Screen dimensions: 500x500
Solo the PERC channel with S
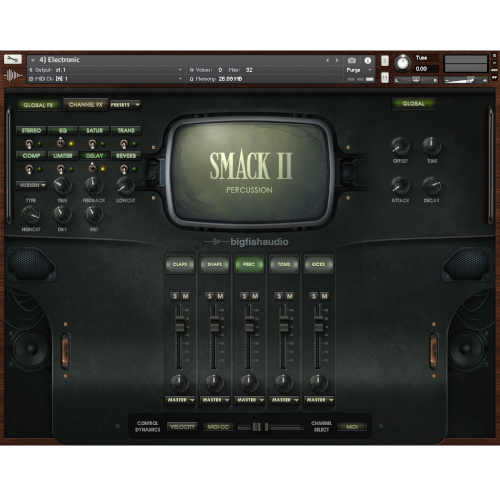[244, 296]
